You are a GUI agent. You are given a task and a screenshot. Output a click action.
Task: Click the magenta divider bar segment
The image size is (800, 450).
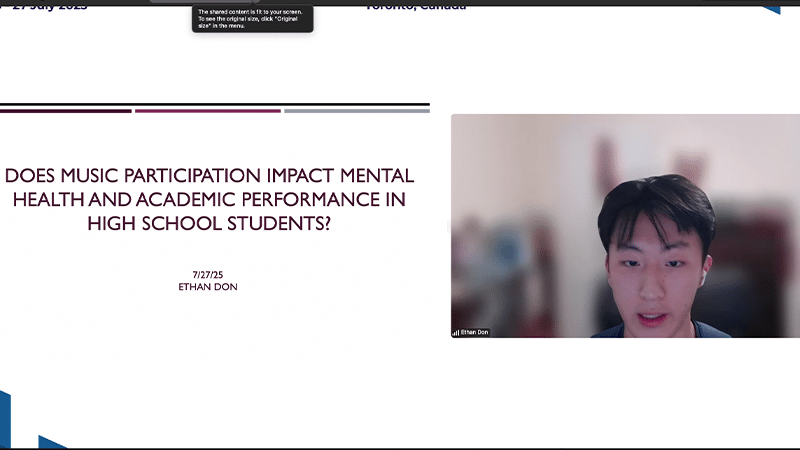point(207,111)
